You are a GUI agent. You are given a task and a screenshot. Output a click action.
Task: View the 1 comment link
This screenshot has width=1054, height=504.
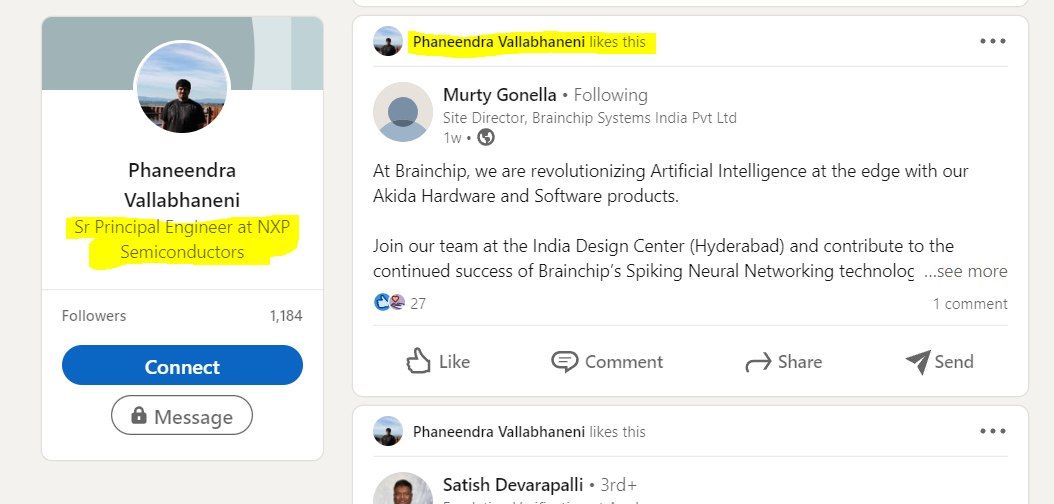point(970,303)
